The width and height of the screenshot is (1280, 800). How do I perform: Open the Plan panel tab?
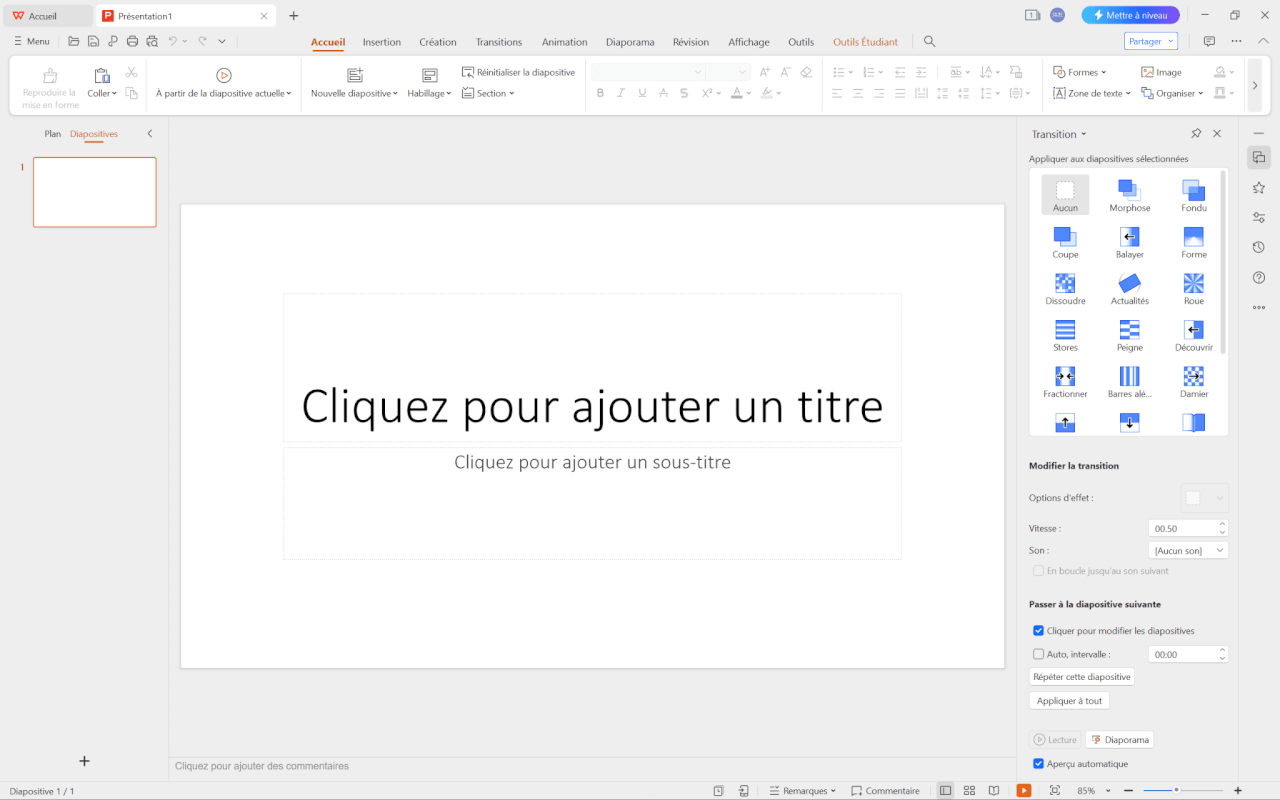point(52,133)
